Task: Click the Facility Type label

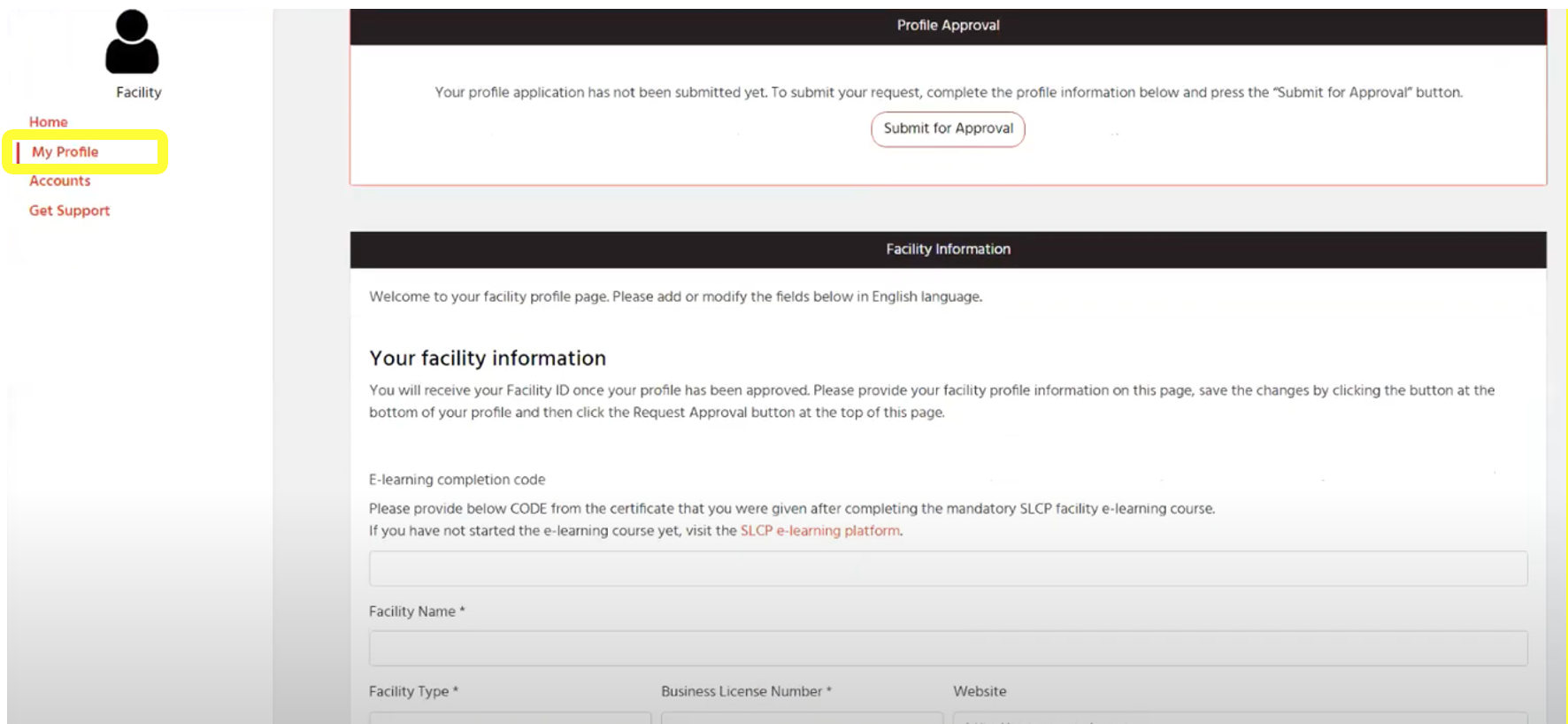Action: (x=409, y=691)
